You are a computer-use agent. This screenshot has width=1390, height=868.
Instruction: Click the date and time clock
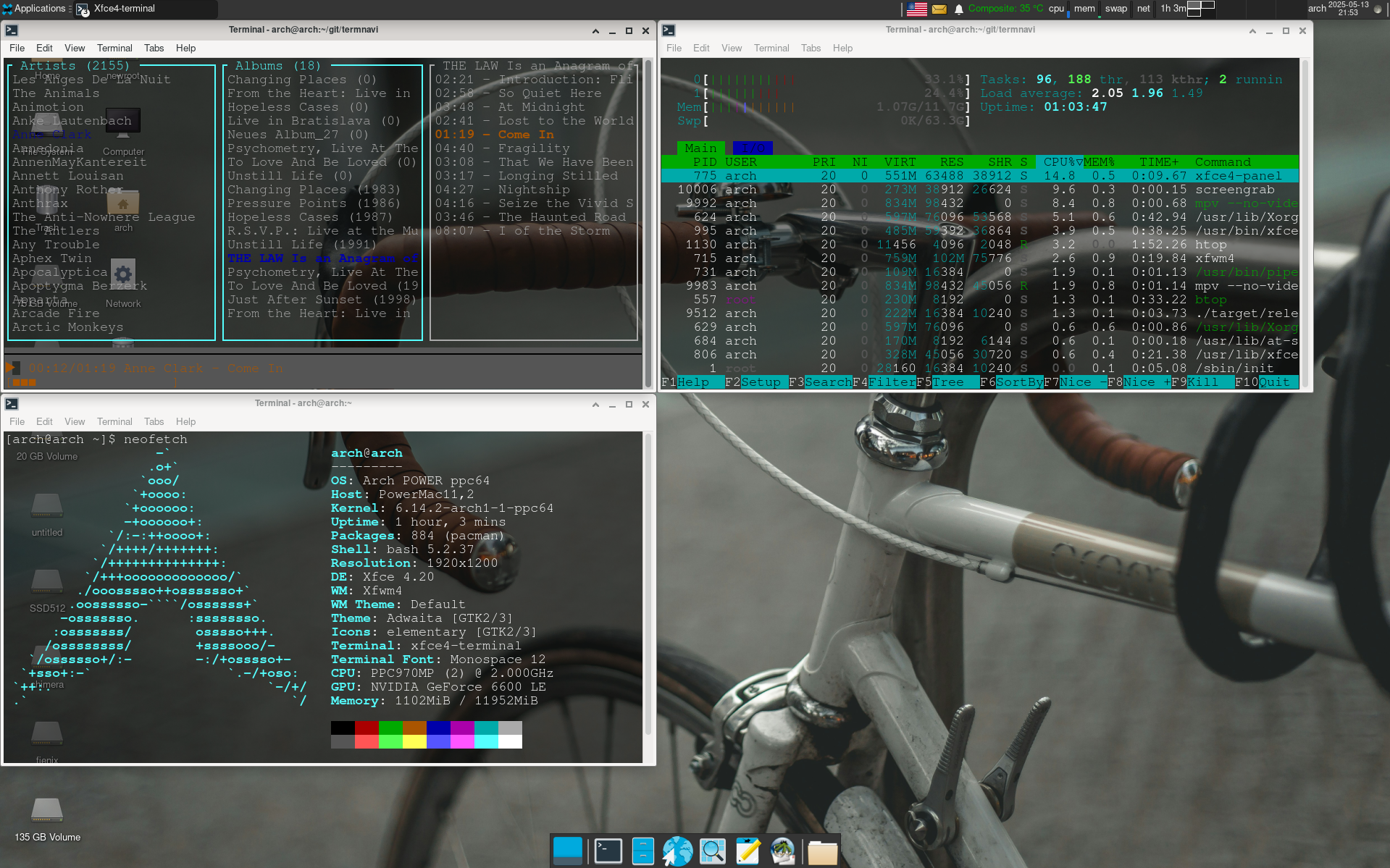point(1348,9)
